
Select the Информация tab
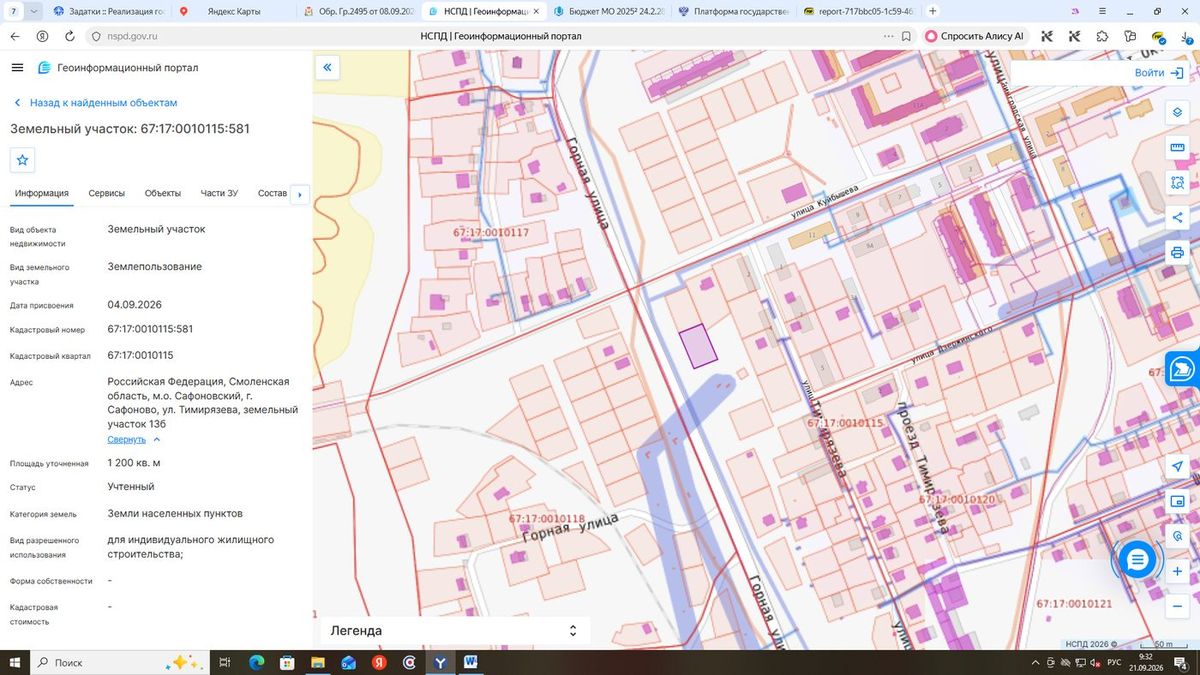[42, 193]
